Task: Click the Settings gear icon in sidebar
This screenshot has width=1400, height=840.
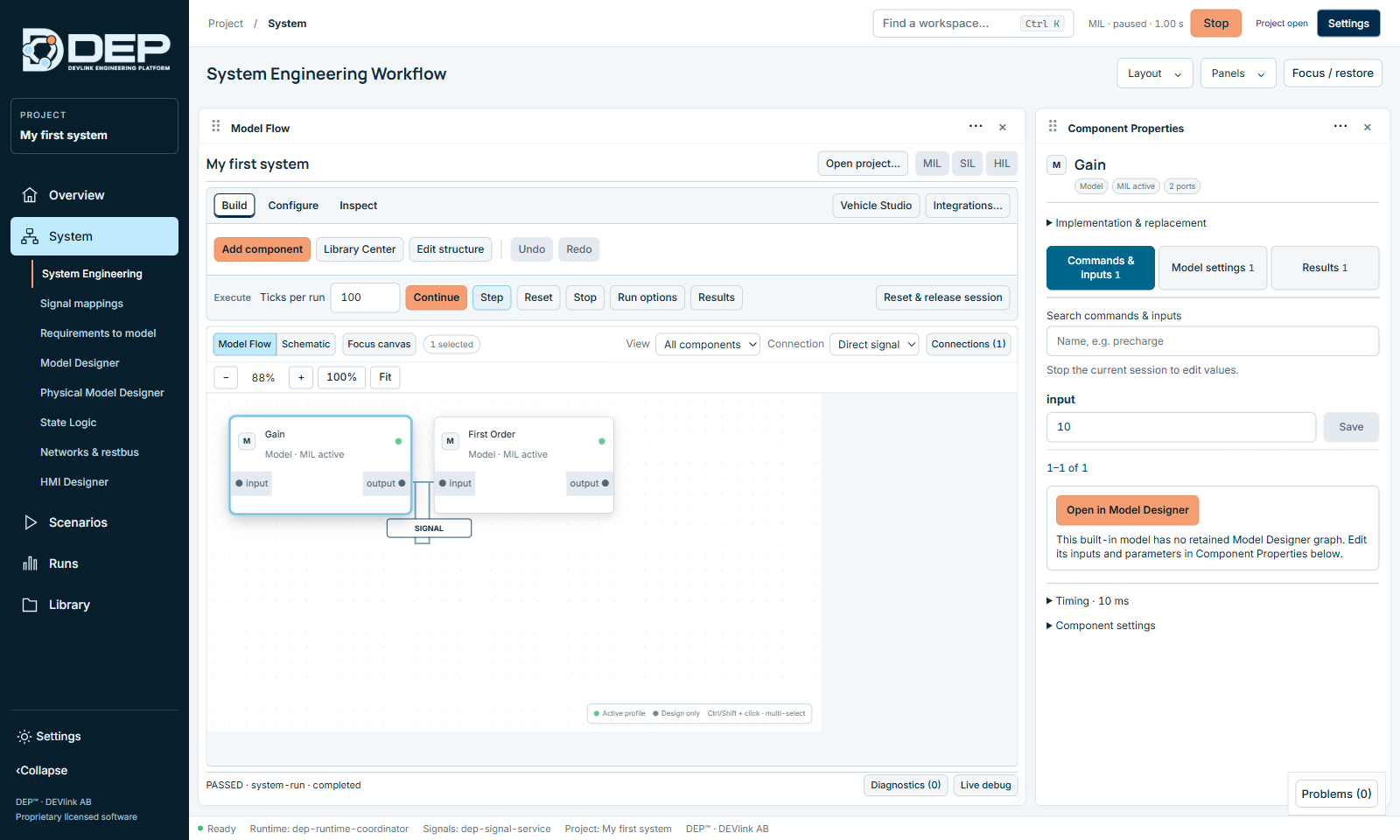Action: (24, 737)
